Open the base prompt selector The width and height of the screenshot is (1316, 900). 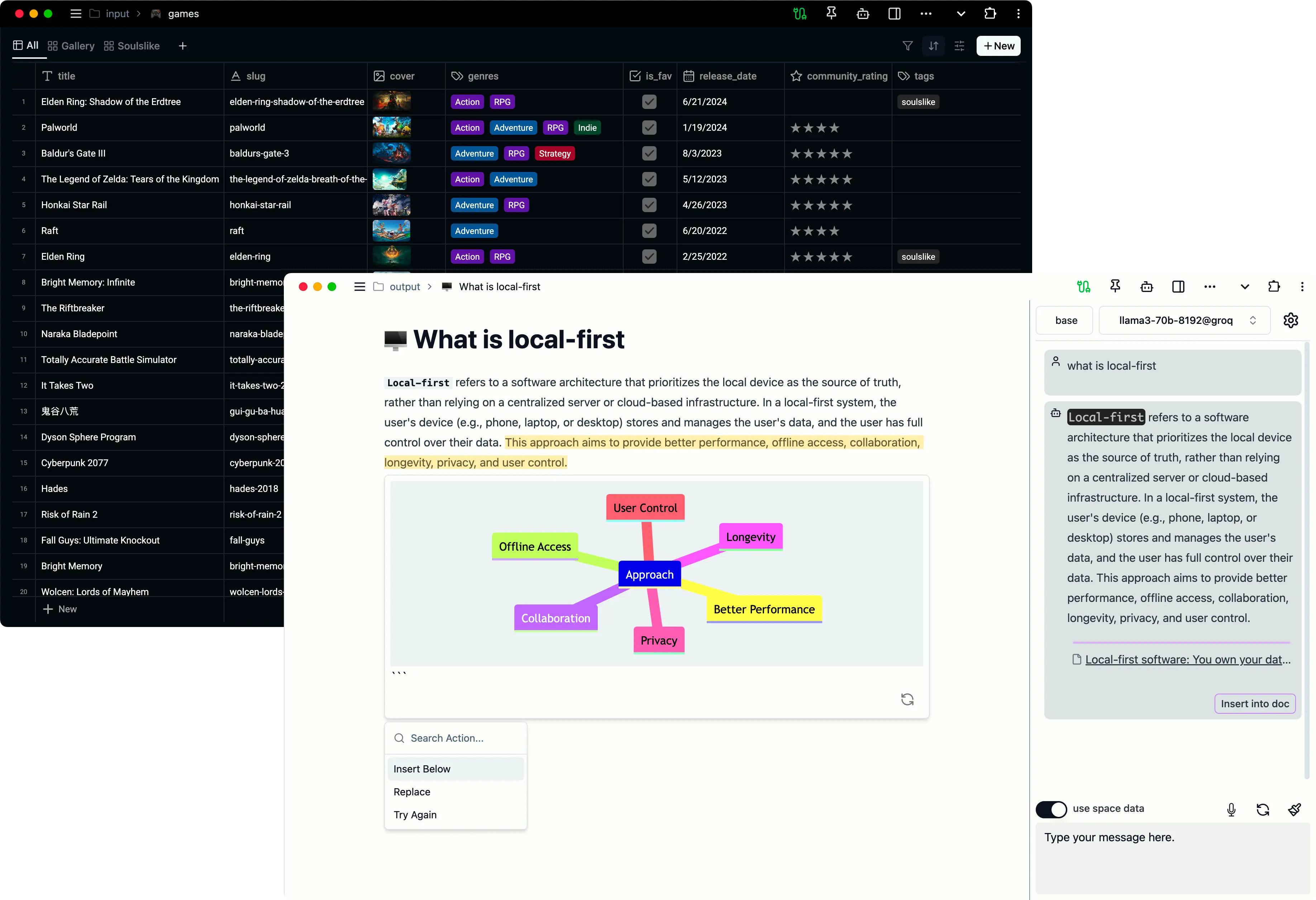click(x=1066, y=320)
